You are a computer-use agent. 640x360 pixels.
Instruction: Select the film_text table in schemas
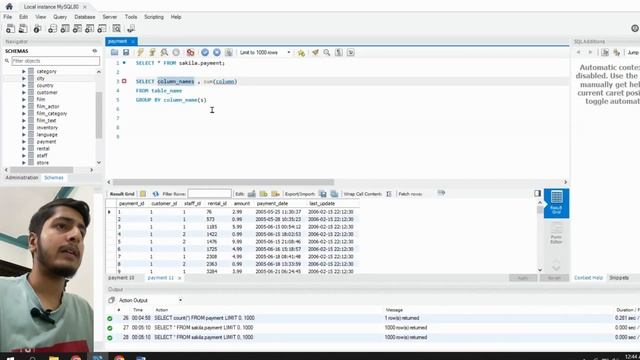(x=46, y=120)
